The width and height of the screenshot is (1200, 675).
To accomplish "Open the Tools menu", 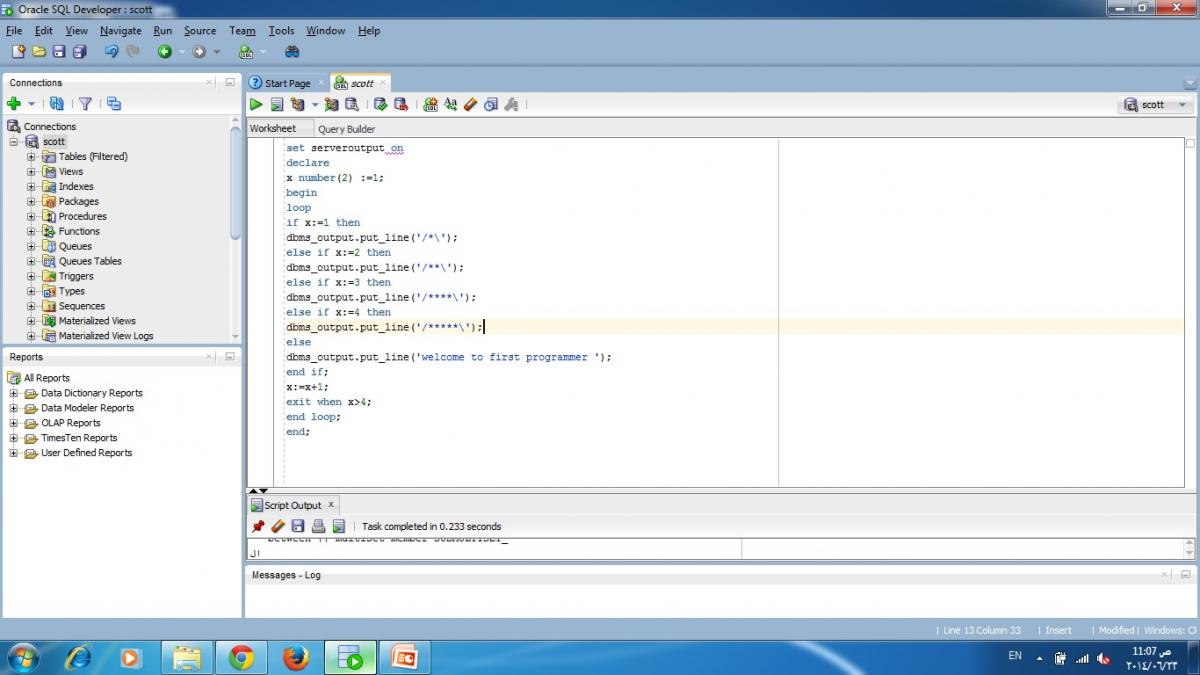I will point(281,31).
